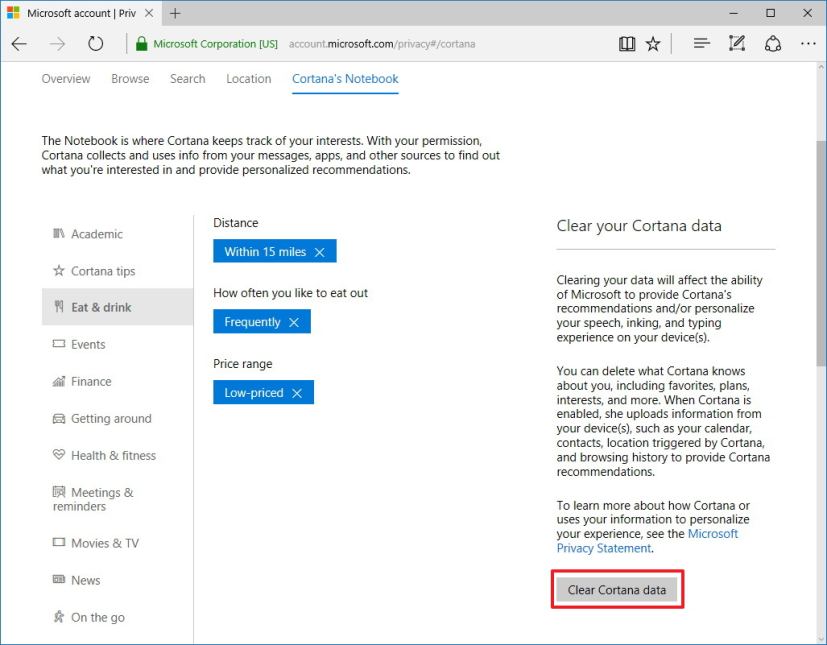Viewport: 827px width, 645px height.
Task: Click the Getting around car icon
Action: pos(59,418)
